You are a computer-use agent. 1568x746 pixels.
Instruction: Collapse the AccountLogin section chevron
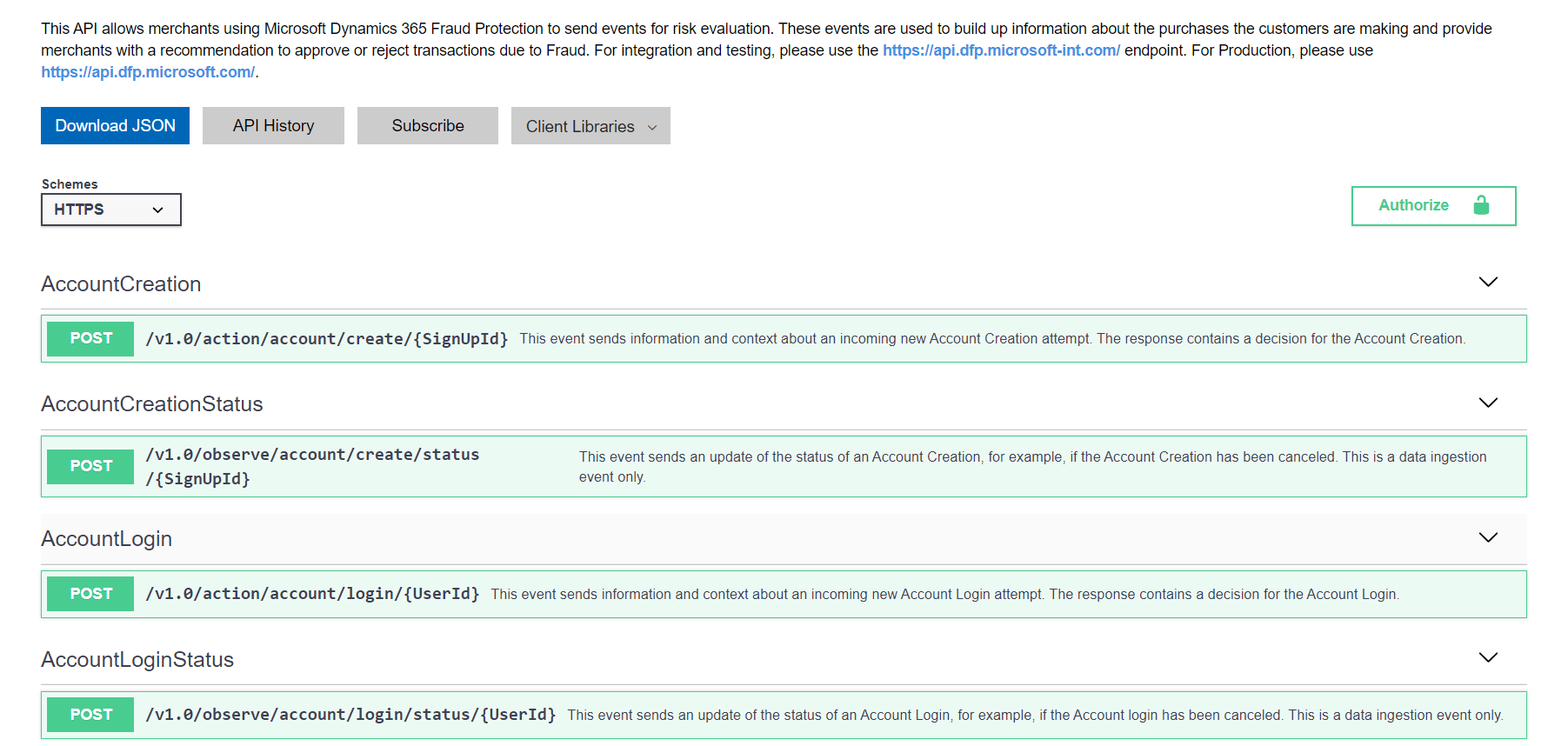1488,537
